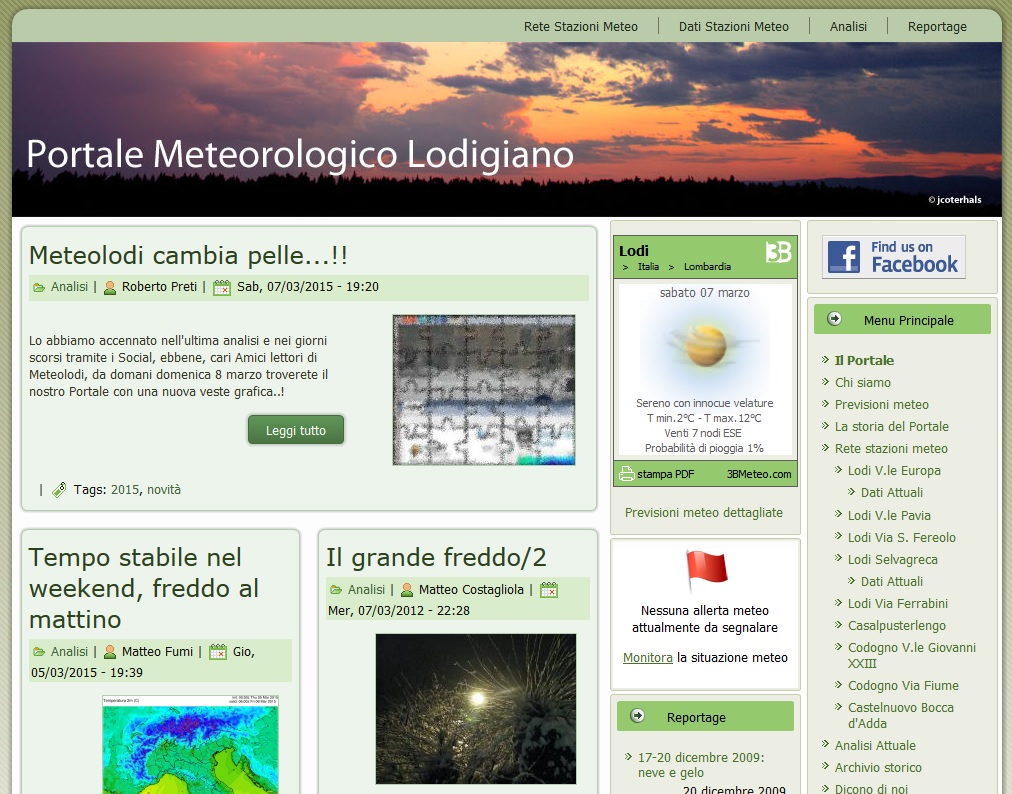
Task: Open 'Codogno V.le Giovanni XXIII' station
Action: pos(911,655)
